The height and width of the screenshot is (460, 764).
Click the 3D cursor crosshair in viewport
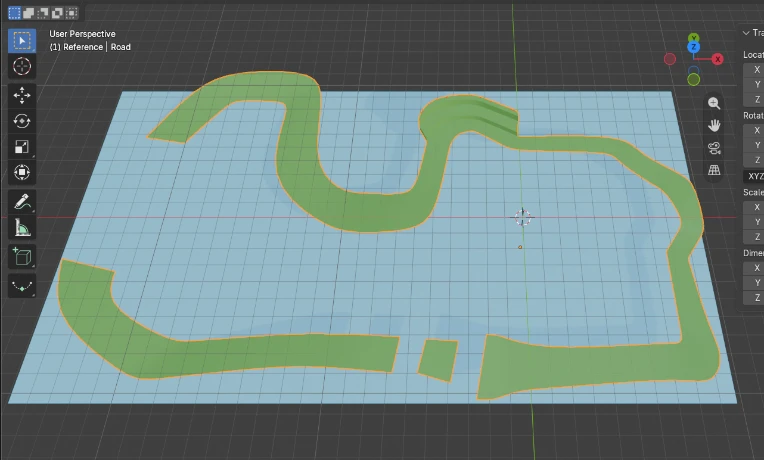click(522, 217)
